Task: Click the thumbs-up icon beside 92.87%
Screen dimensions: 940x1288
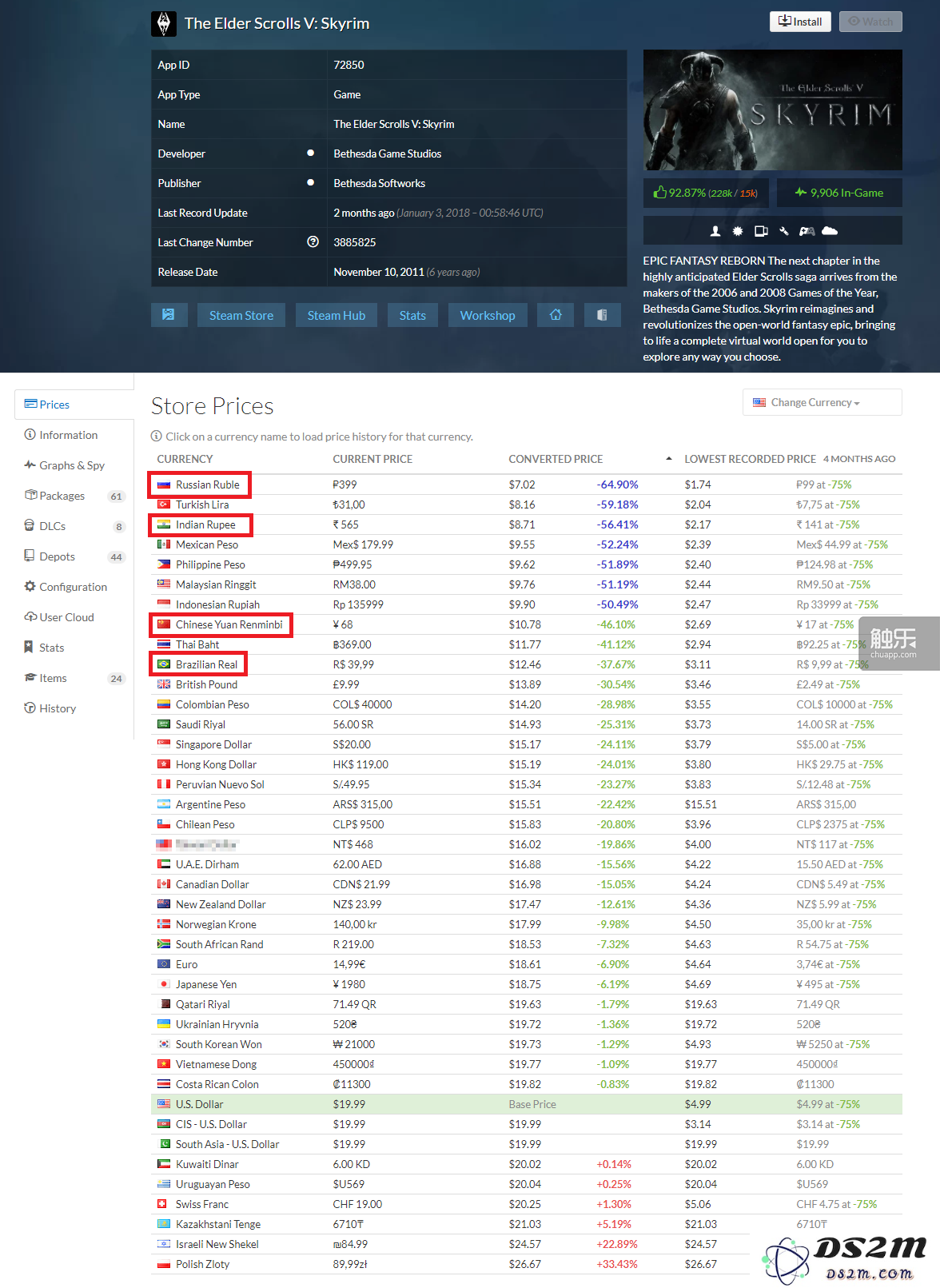Action: tap(659, 193)
